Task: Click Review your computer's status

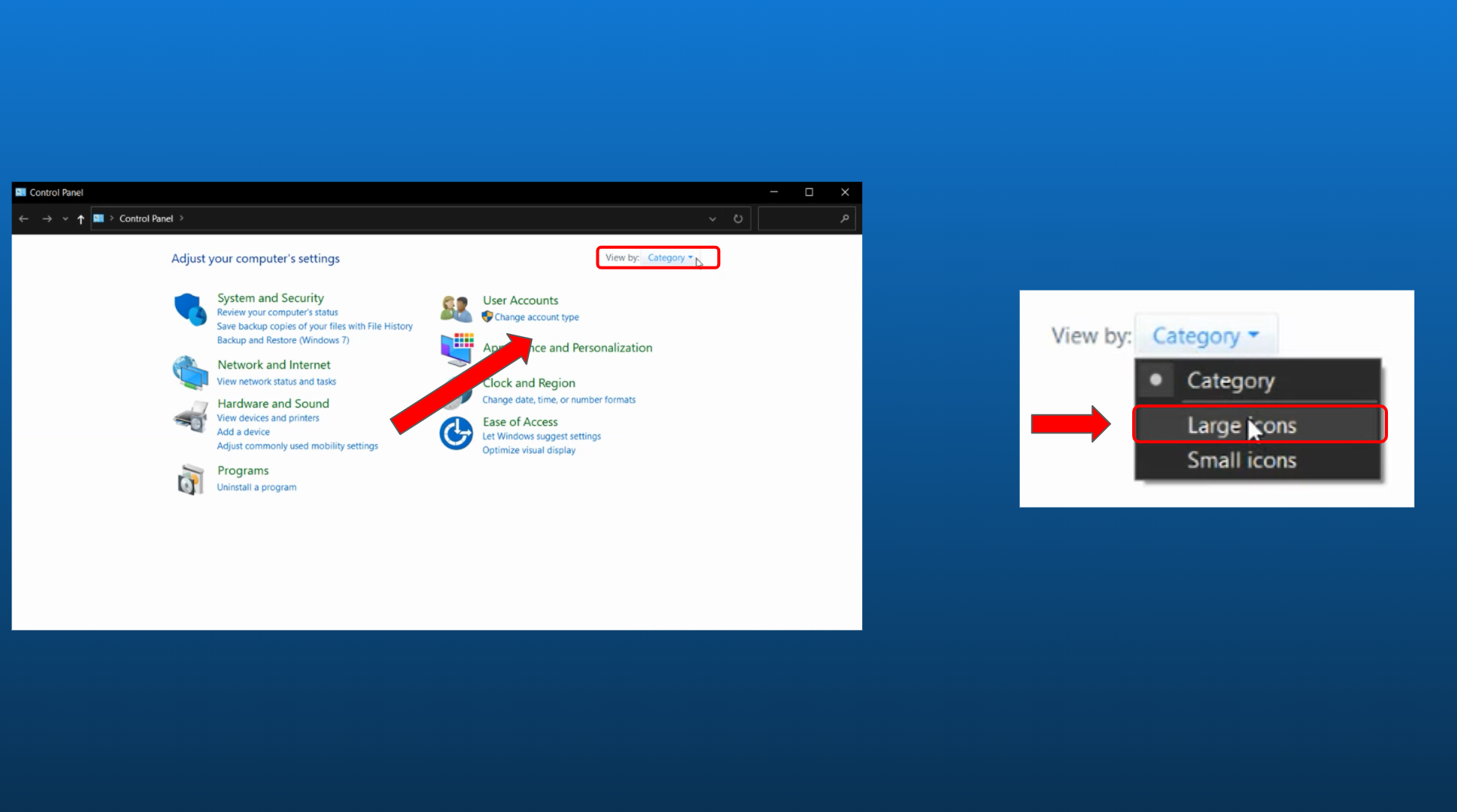Action: pyautogui.click(x=277, y=312)
